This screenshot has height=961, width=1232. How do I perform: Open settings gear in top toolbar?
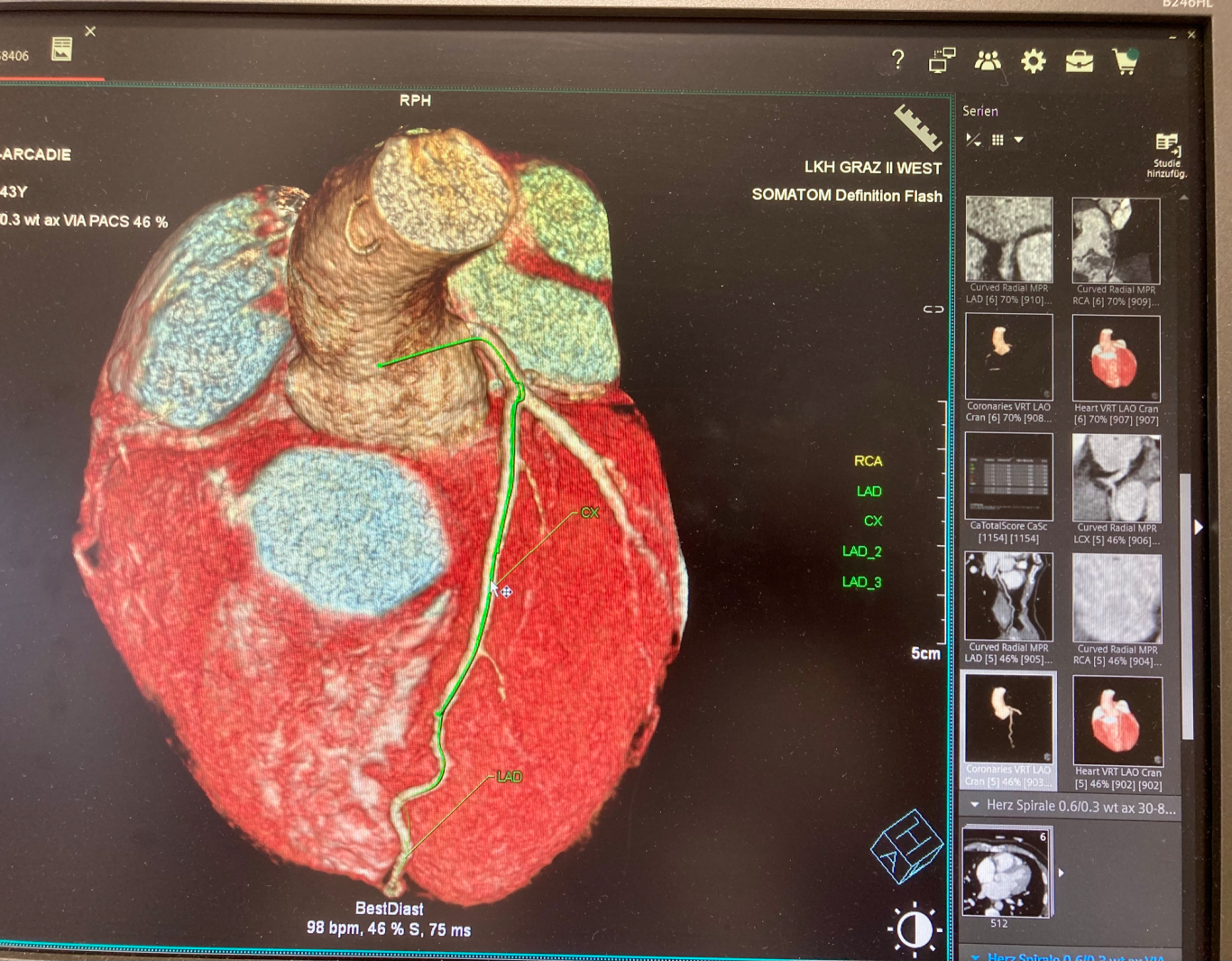tap(1033, 61)
